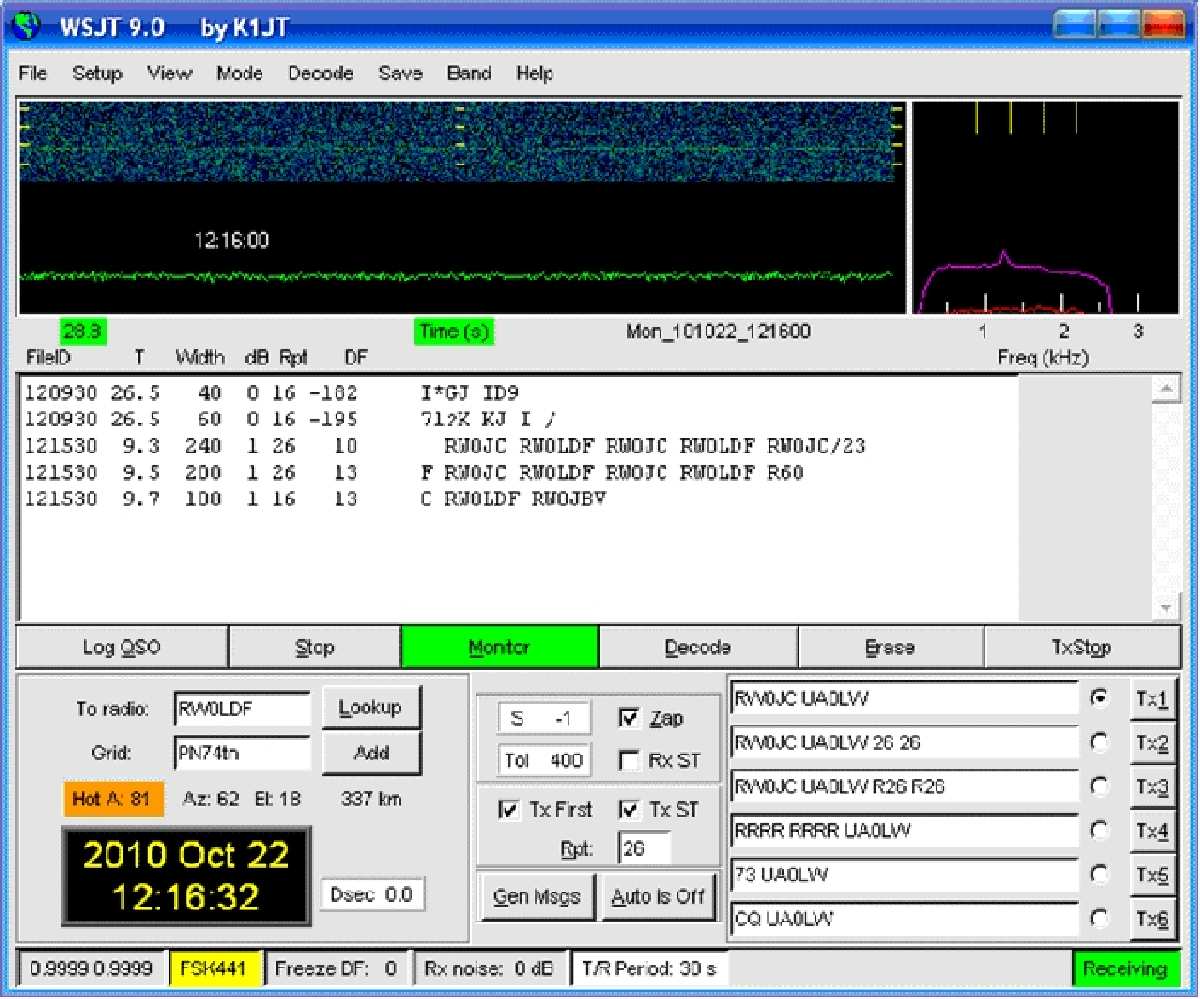This screenshot has width=1200, height=999.
Task: Click the Gen Msgs button
Action: pos(538,896)
